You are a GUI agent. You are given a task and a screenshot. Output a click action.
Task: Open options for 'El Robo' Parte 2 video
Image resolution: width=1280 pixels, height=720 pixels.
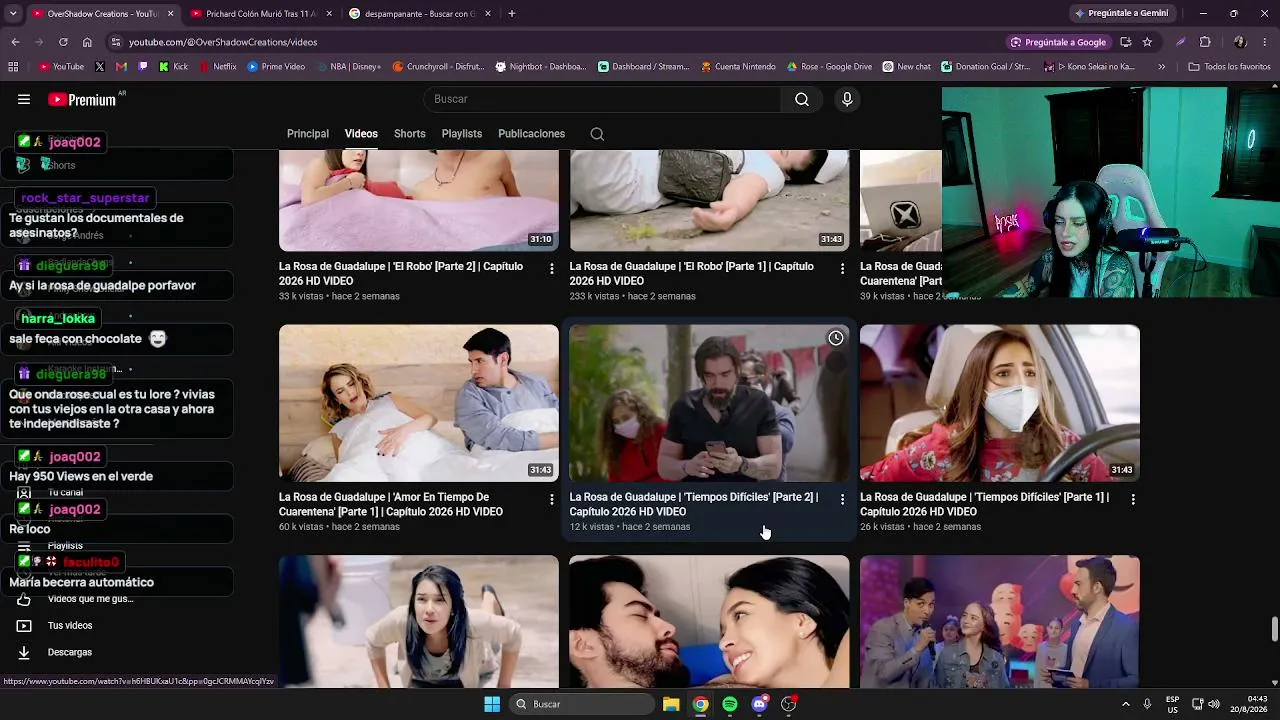click(552, 268)
